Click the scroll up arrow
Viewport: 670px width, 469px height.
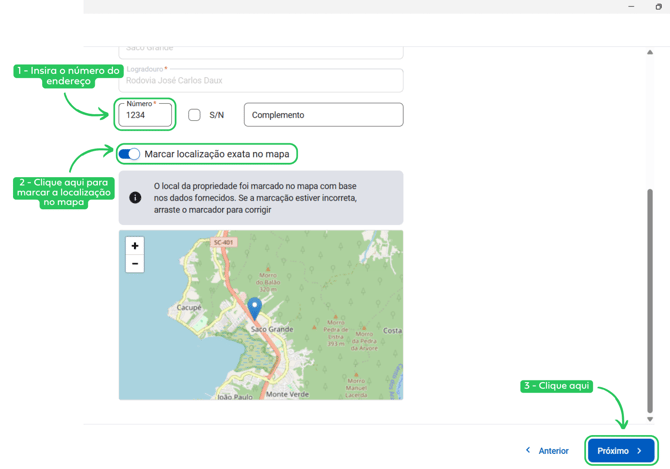650,52
